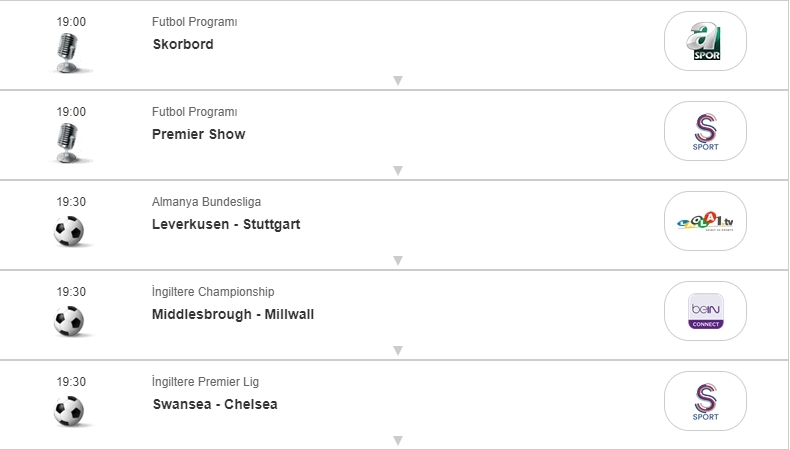Open the Swansea - Chelsea match title
Image resolution: width=790 pixels, height=450 pixels.
point(215,404)
